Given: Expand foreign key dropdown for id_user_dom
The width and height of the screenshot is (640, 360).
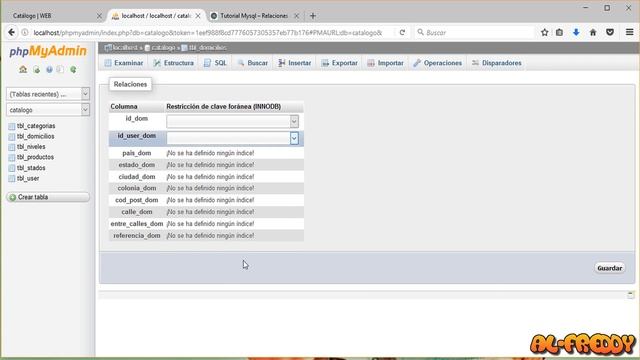Looking at the screenshot, I should point(232,138).
